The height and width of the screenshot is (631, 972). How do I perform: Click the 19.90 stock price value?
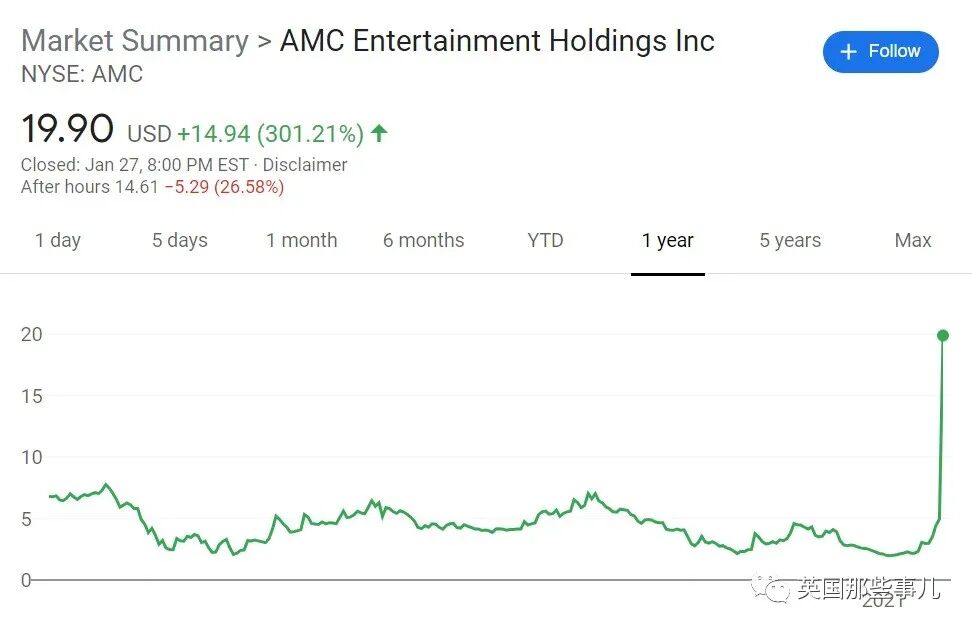(68, 129)
